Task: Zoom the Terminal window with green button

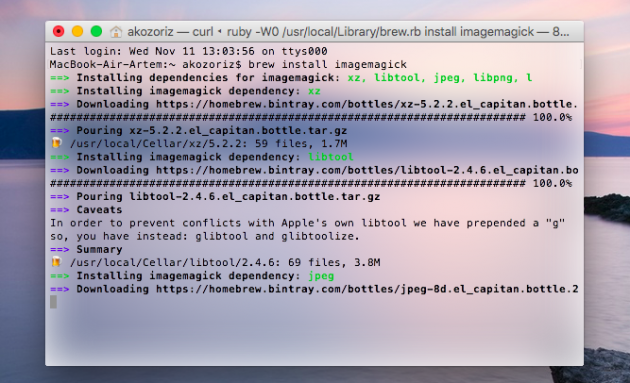Action: (96, 31)
